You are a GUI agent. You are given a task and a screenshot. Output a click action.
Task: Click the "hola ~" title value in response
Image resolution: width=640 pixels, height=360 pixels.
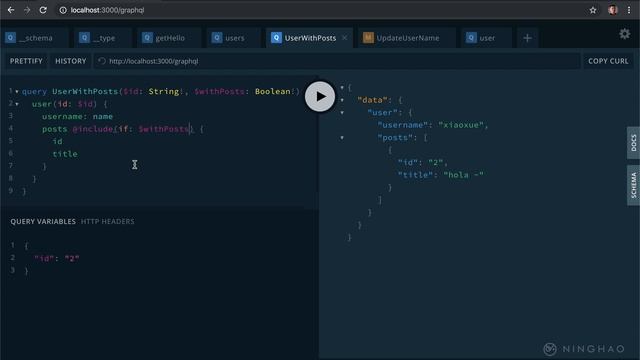click(463, 175)
